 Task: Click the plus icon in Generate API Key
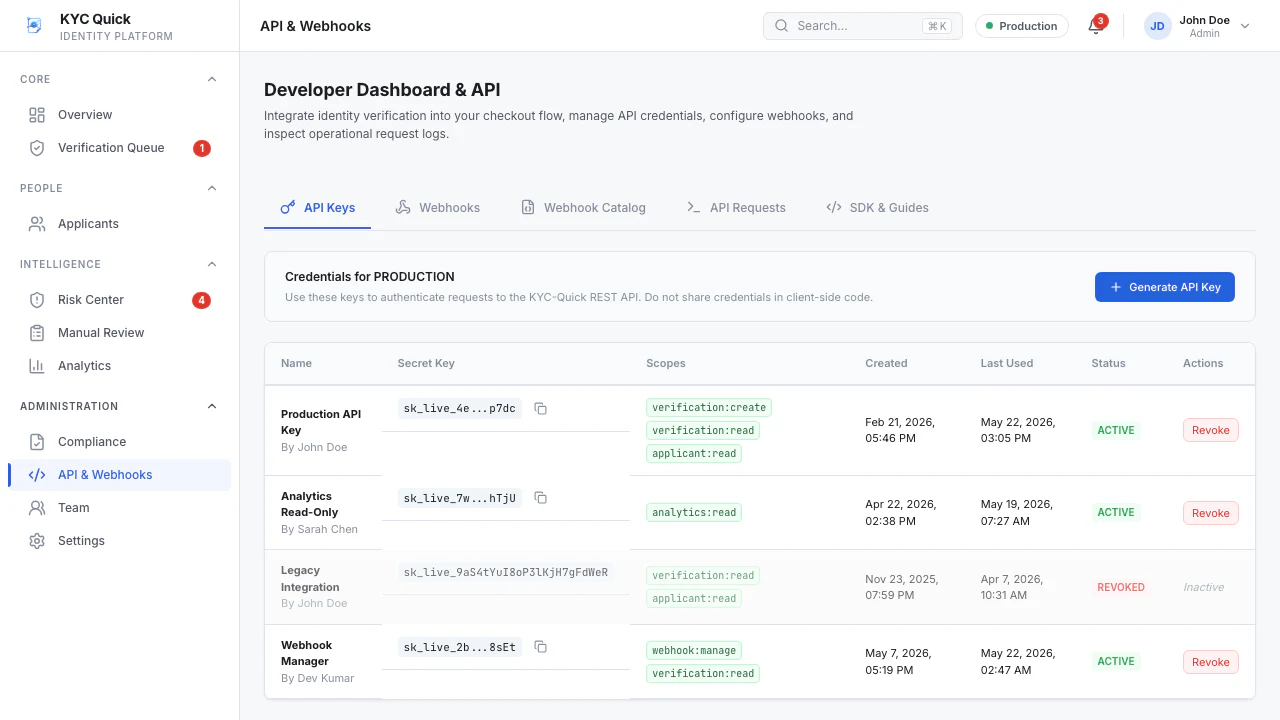(x=1116, y=287)
